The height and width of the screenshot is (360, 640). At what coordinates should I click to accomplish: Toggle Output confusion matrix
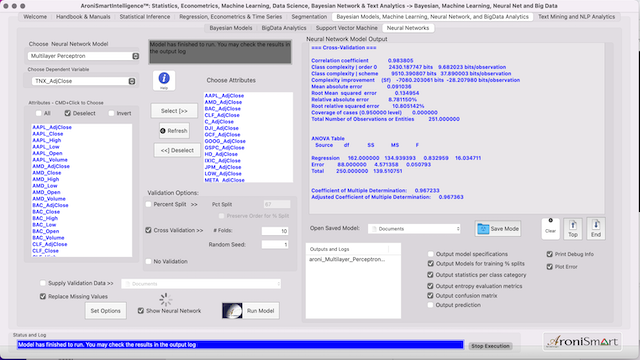(430, 296)
